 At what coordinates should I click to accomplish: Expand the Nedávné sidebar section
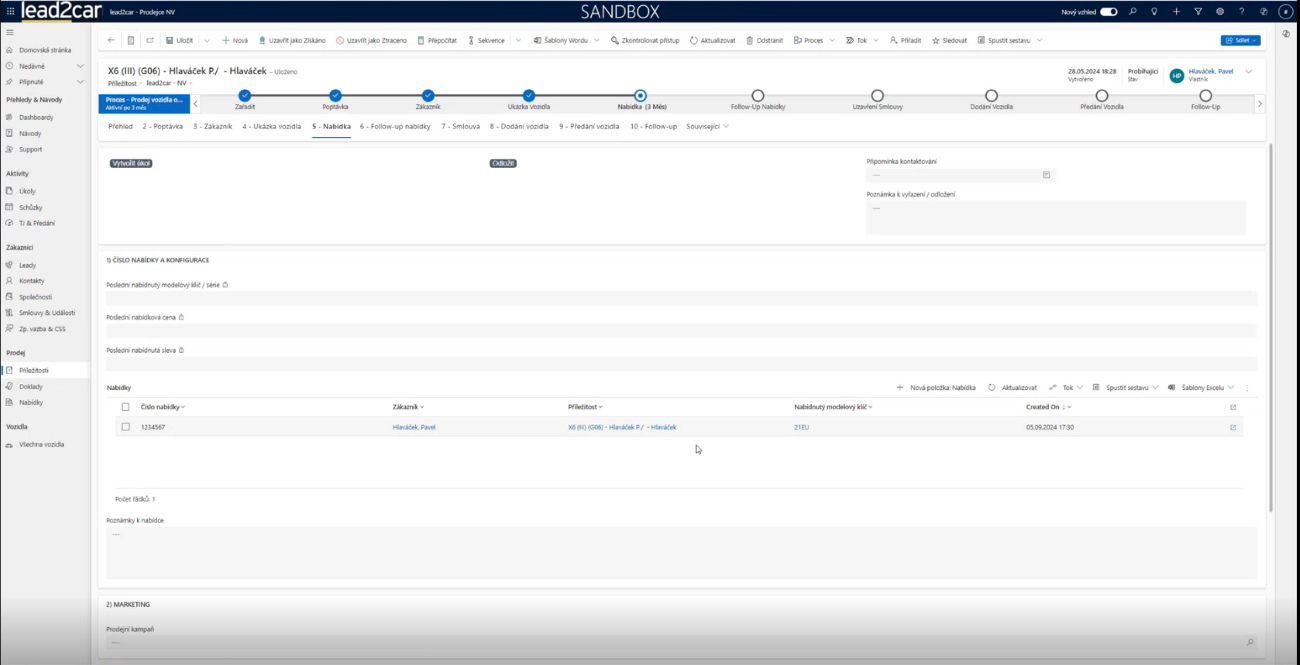(80, 66)
